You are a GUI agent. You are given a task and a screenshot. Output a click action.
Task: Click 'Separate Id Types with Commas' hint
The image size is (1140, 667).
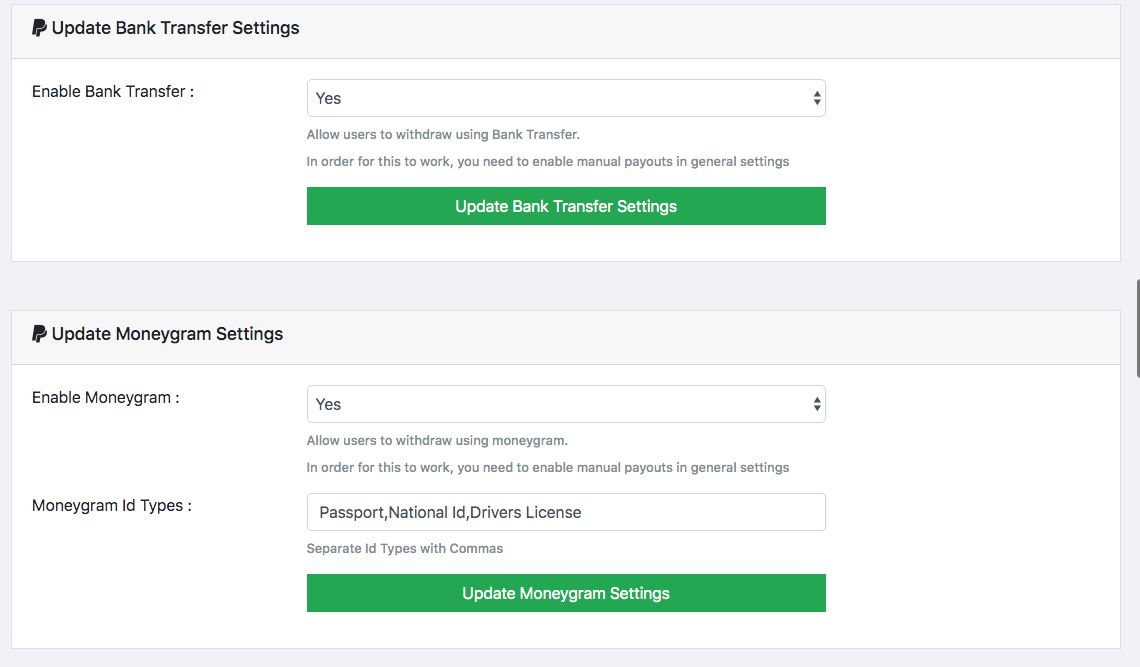click(405, 548)
